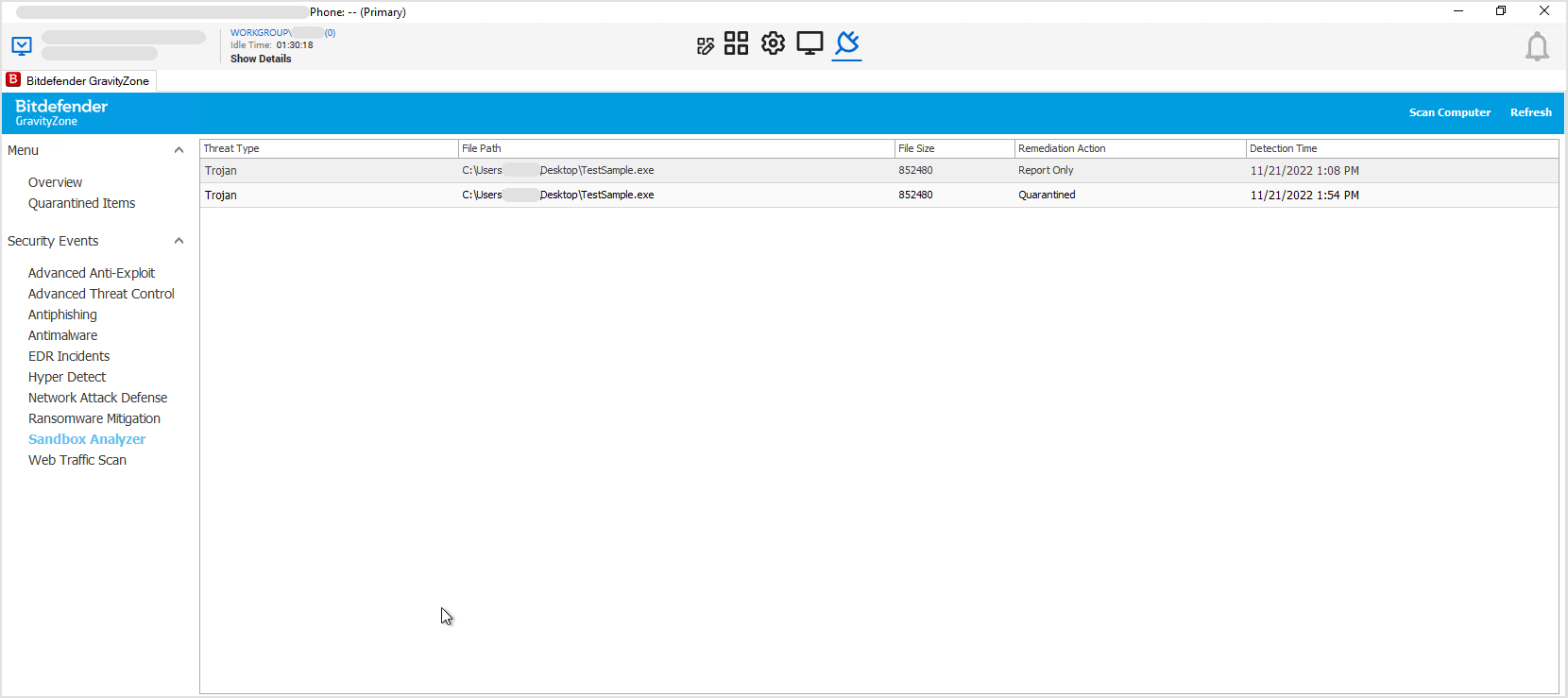Select Advanced Anti-Exploit events
The width and height of the screenshot is (1568, 698).
click(x=92, y=273)
